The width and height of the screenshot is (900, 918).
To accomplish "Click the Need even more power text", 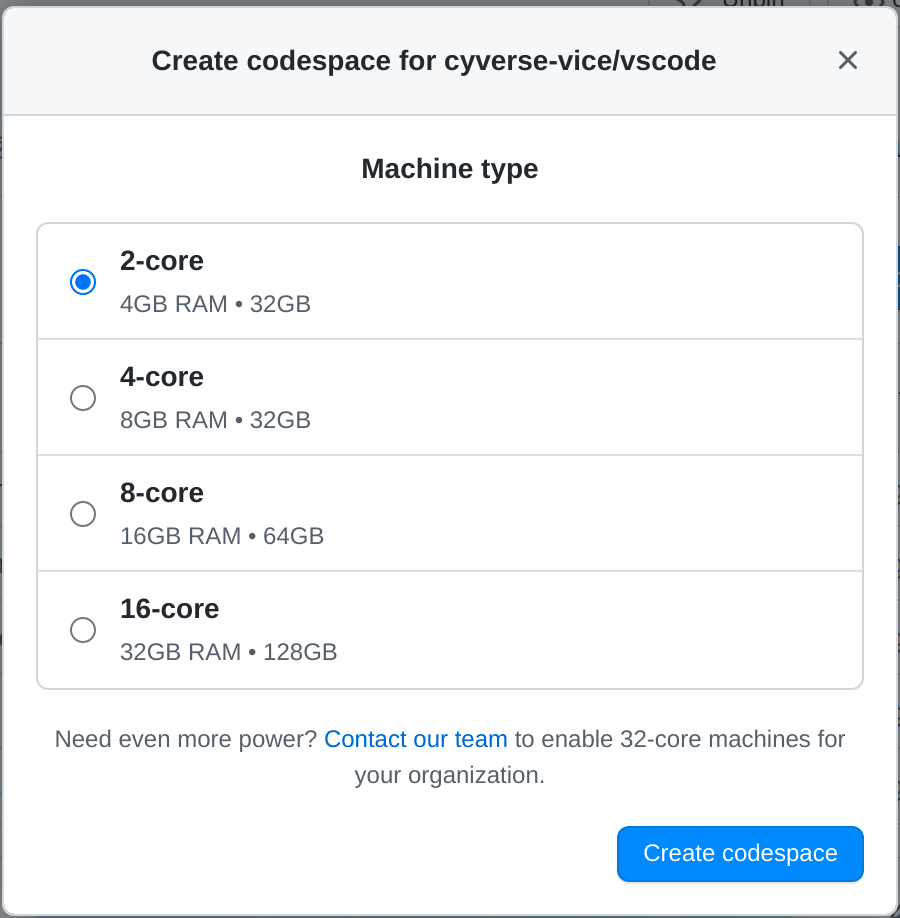I will [186, 739].
